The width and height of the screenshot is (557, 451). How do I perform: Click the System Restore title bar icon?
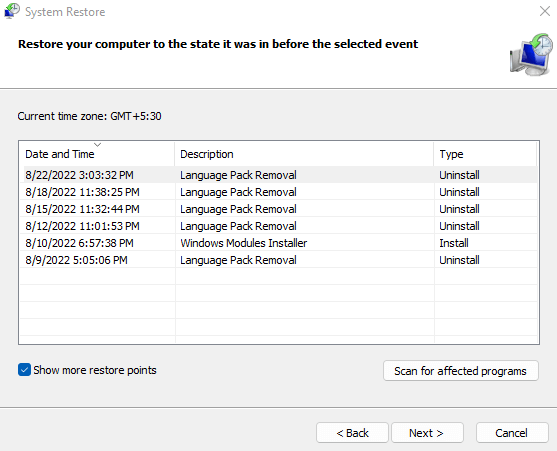point(12,11)
